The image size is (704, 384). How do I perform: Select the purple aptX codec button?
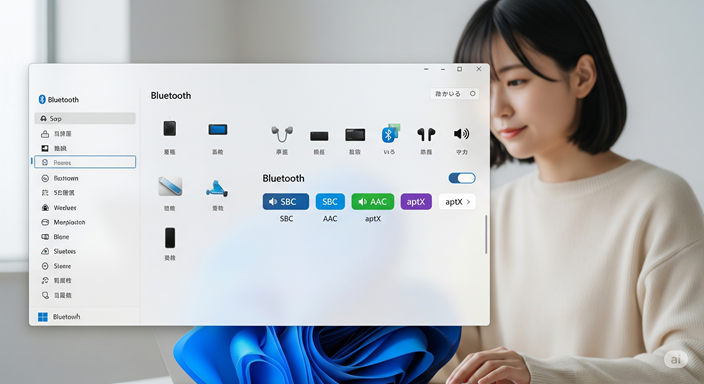pyautogui.click(x=416, y=202)
